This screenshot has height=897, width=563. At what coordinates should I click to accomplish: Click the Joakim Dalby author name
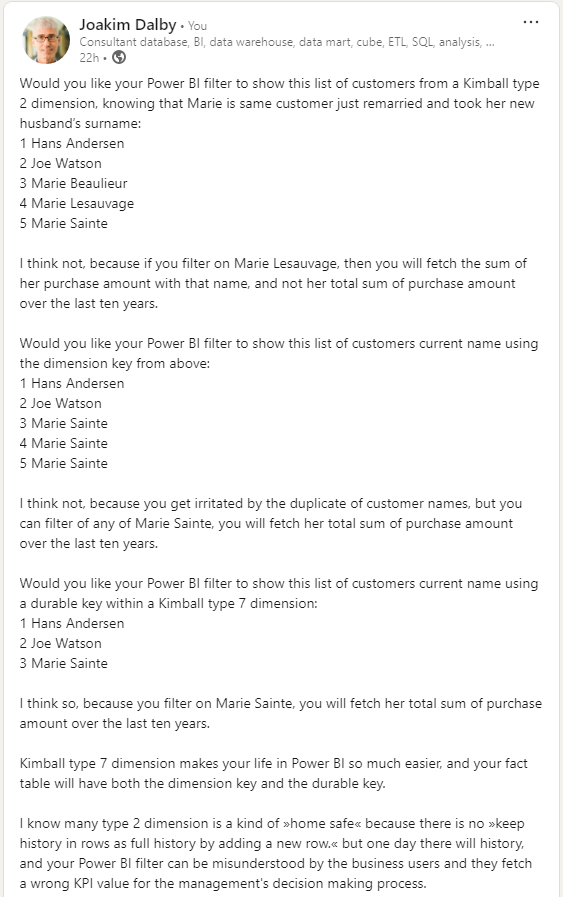point(128,25)
